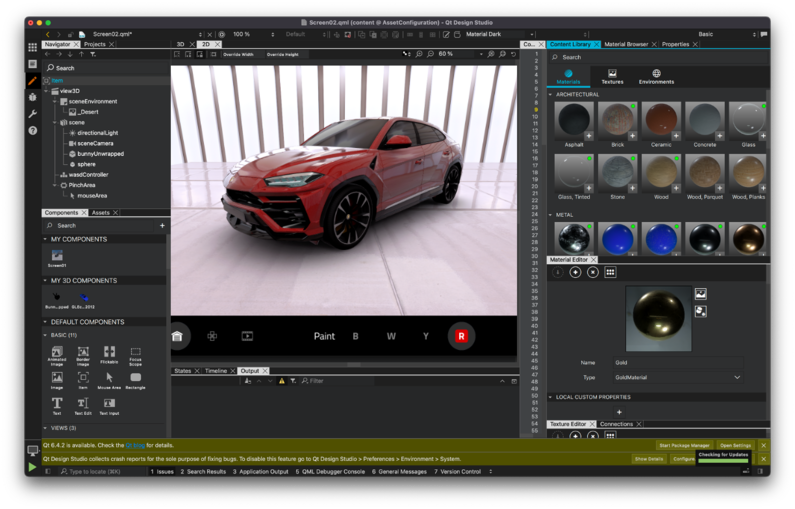Open the Basic workspace dropdown

[726, 34]
